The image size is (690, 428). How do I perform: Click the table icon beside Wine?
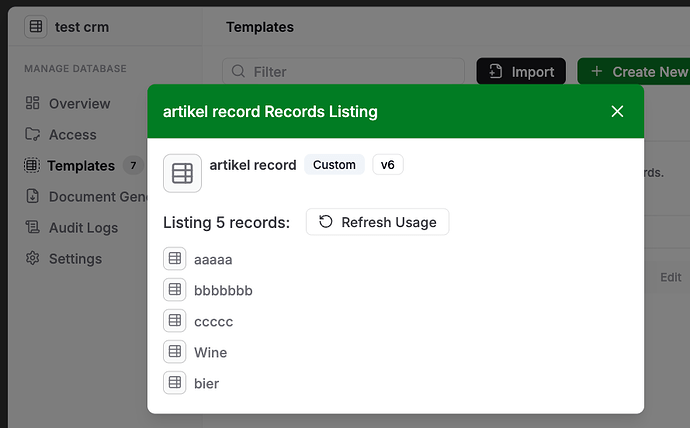pyautogui.click(x=175, y=352)
